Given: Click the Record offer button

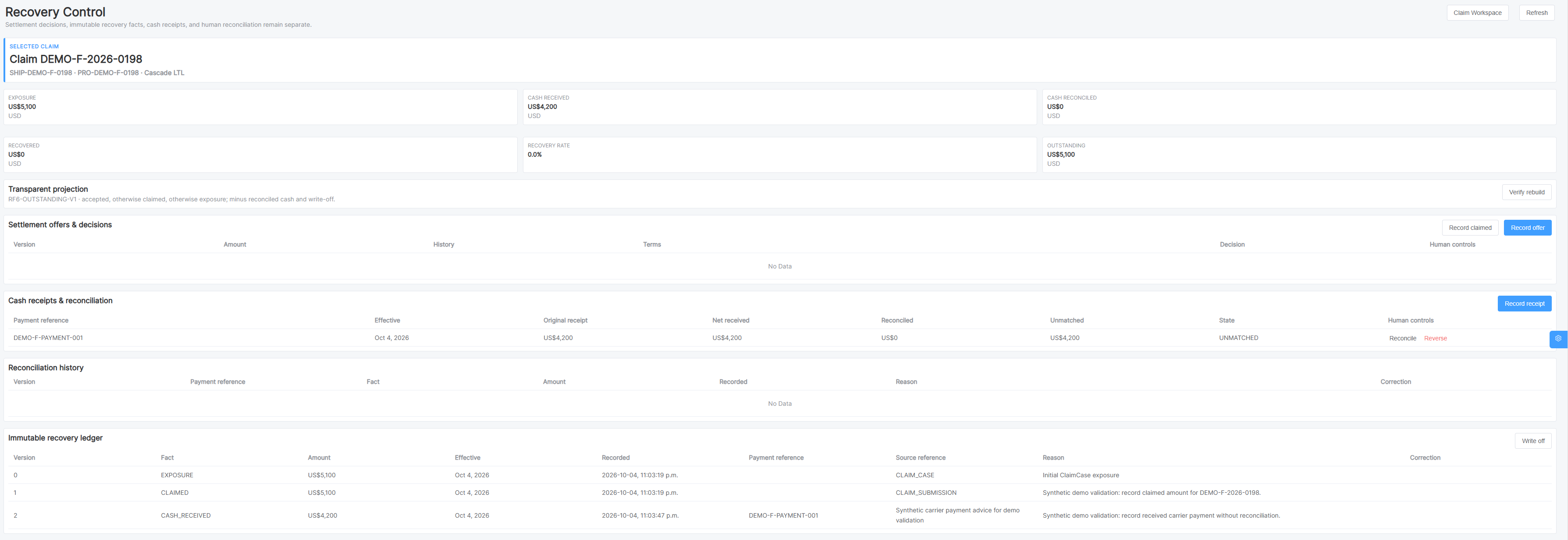Looking at the screenshot, I should (x=1527, y=228).
